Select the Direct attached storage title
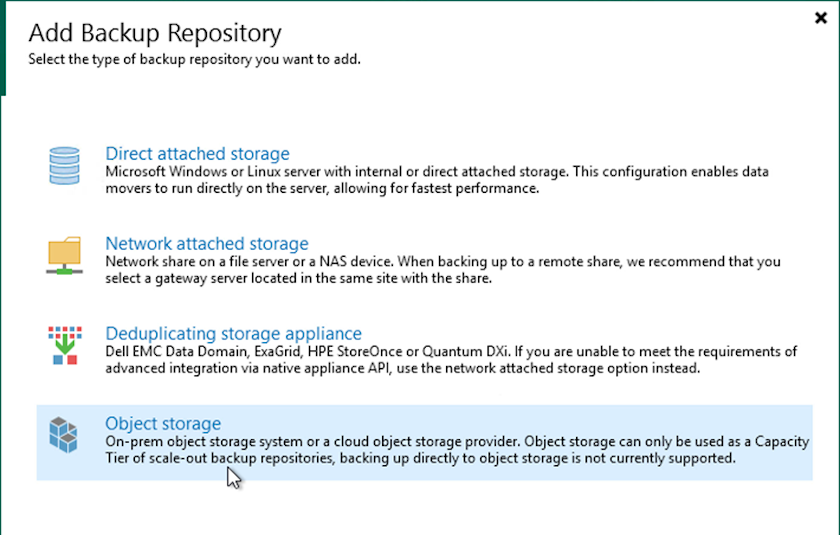The width and height of the screenshot is (840, 535). (x=197, y=154)
